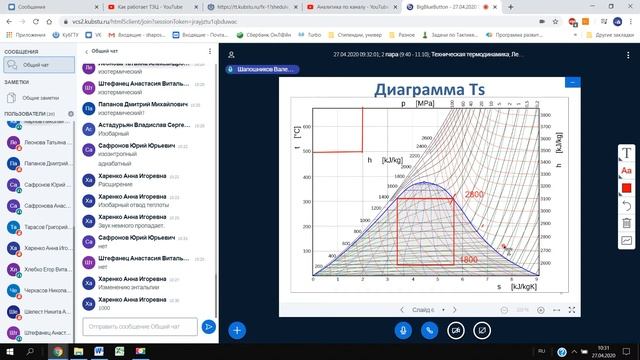Screen dimensions: 640x360
Task: Open the Turbo bookmark
Action: coord(309,35)
